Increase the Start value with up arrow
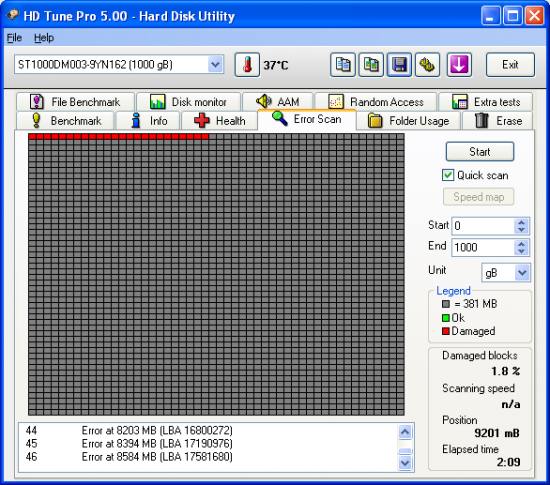 click(x=521, y=222)
